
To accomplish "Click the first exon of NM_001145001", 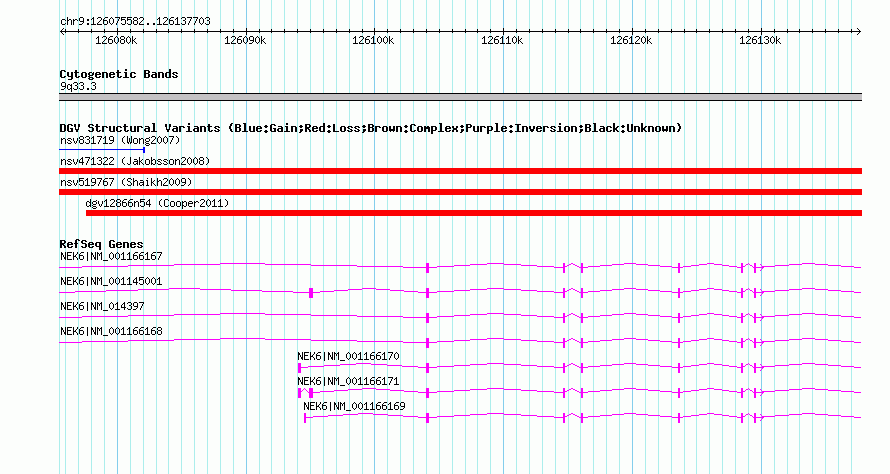I will (311, 293).
